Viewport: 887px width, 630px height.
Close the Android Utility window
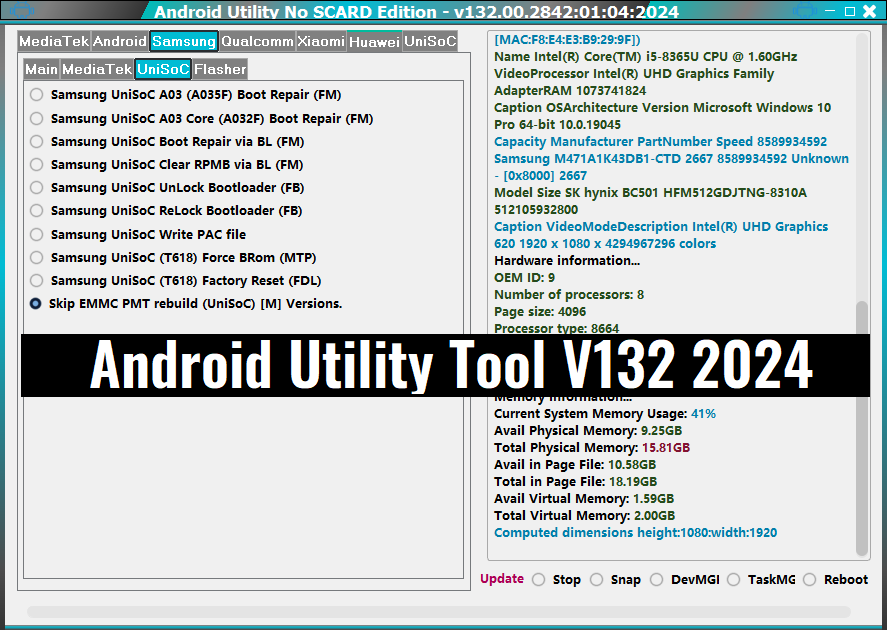click(x=870, y=11)
